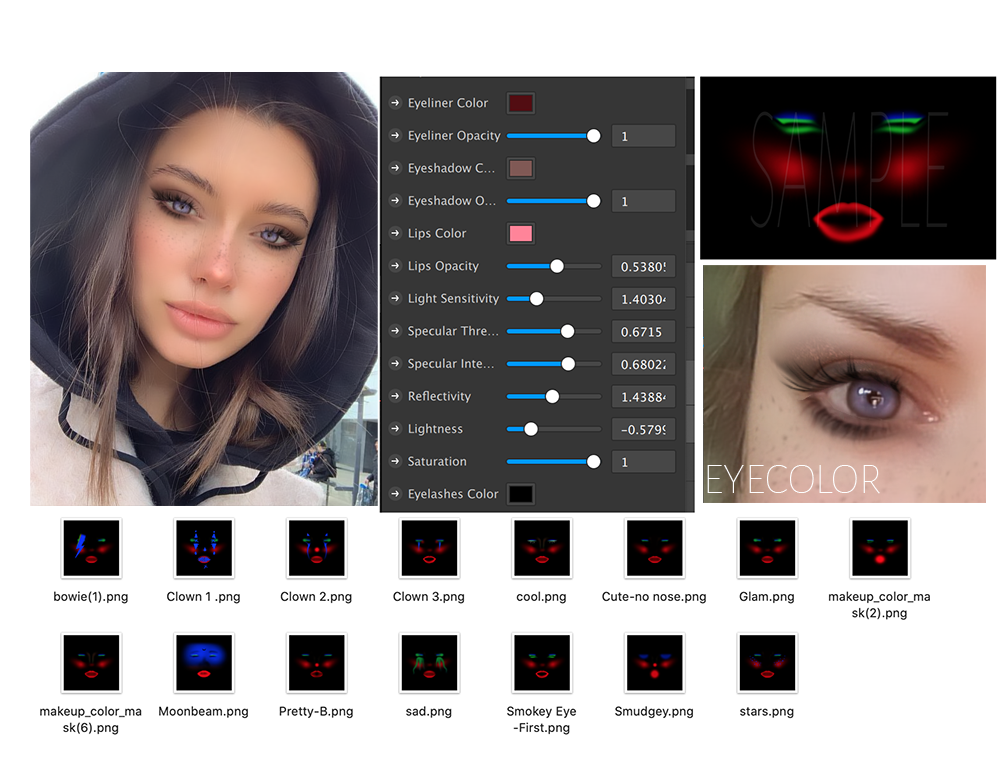Open the pink Lips Color swatch
1000x782 pixels.
520,233
